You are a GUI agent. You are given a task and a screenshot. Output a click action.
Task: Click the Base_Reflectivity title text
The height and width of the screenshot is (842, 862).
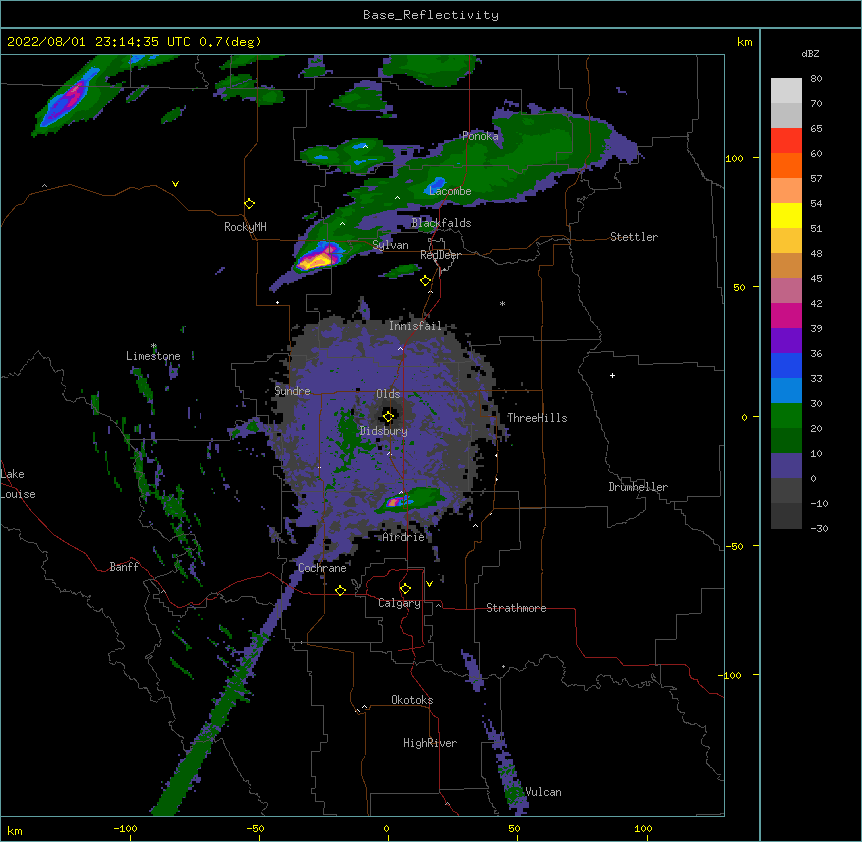431,15
